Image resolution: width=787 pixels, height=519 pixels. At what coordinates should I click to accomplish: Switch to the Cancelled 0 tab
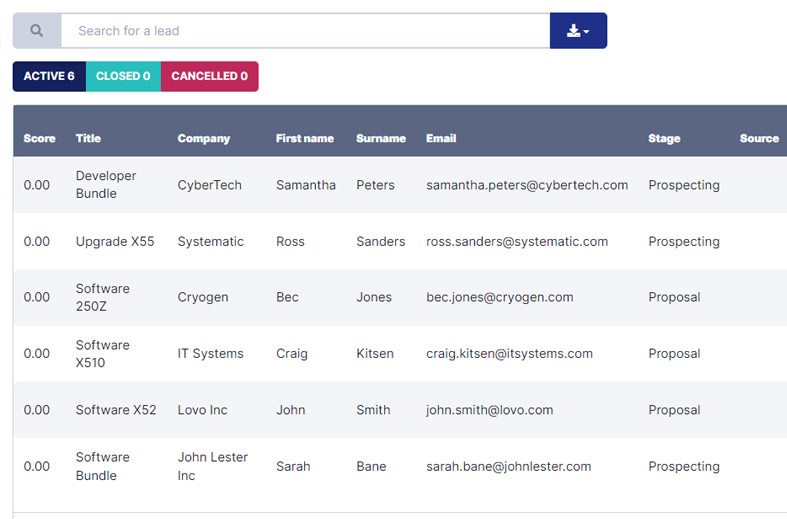[209, 76]
